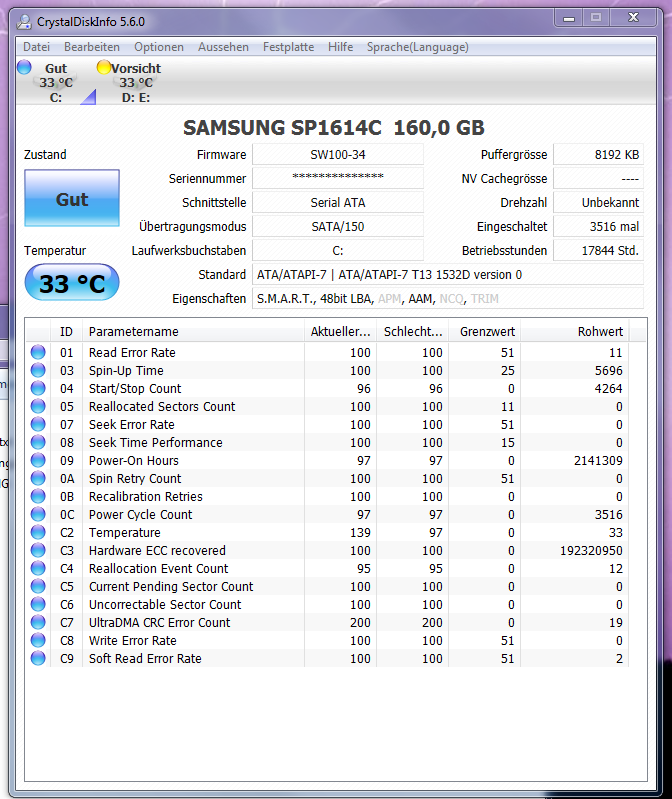Click the drive title SAMSUNG SP1614C 160,0 GB

[x=334, y=127]
